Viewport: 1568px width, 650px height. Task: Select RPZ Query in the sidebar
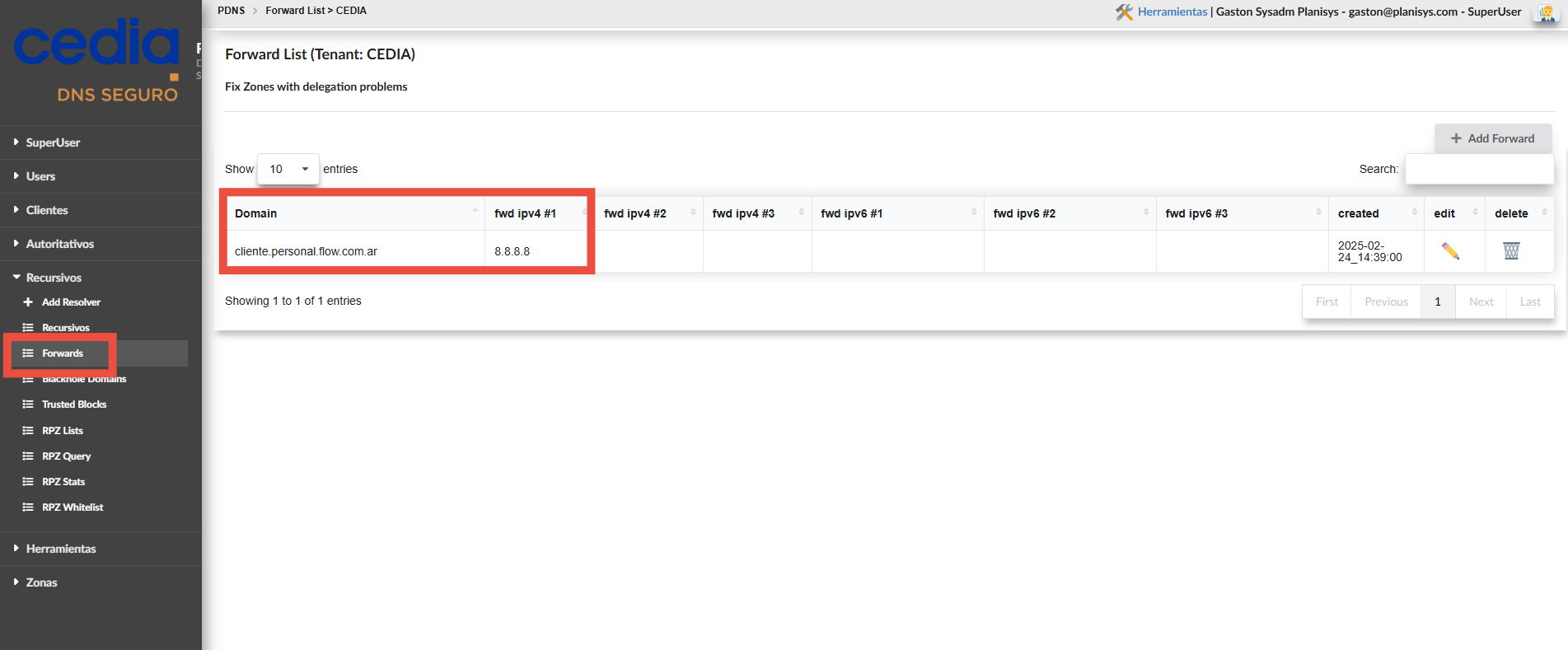(x=66, y=456)
